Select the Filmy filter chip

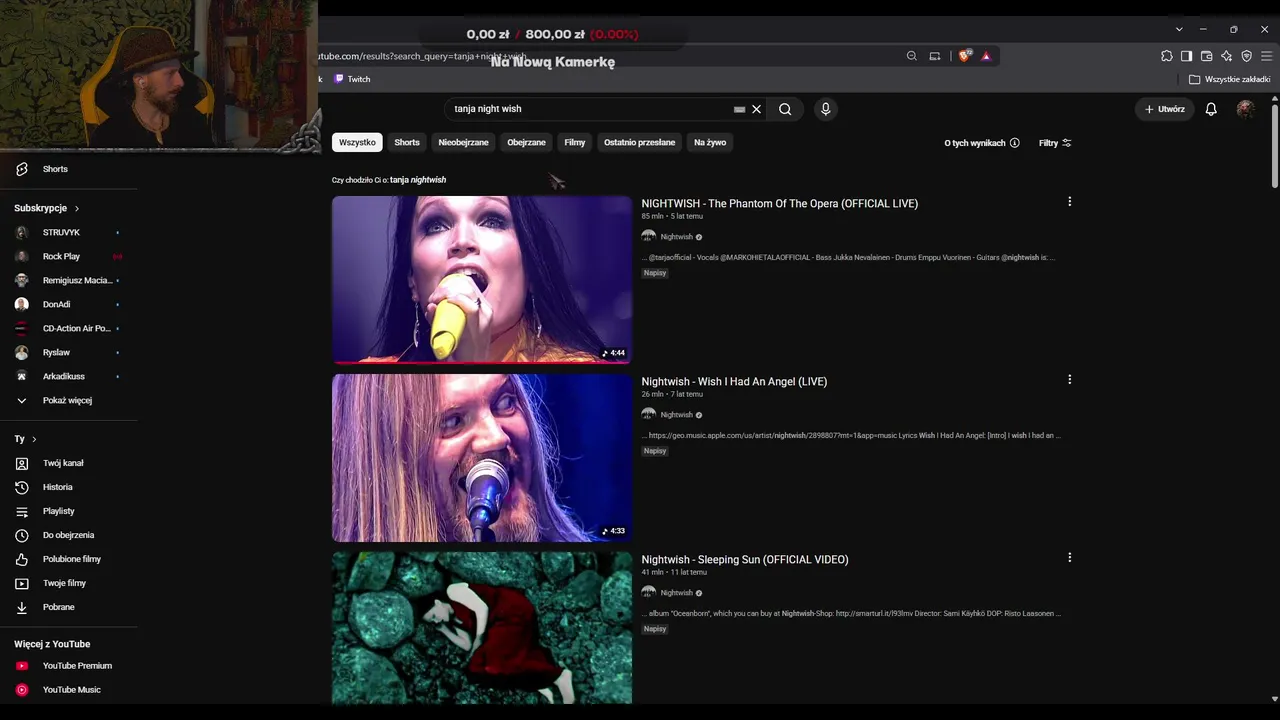tap(574, 142)
